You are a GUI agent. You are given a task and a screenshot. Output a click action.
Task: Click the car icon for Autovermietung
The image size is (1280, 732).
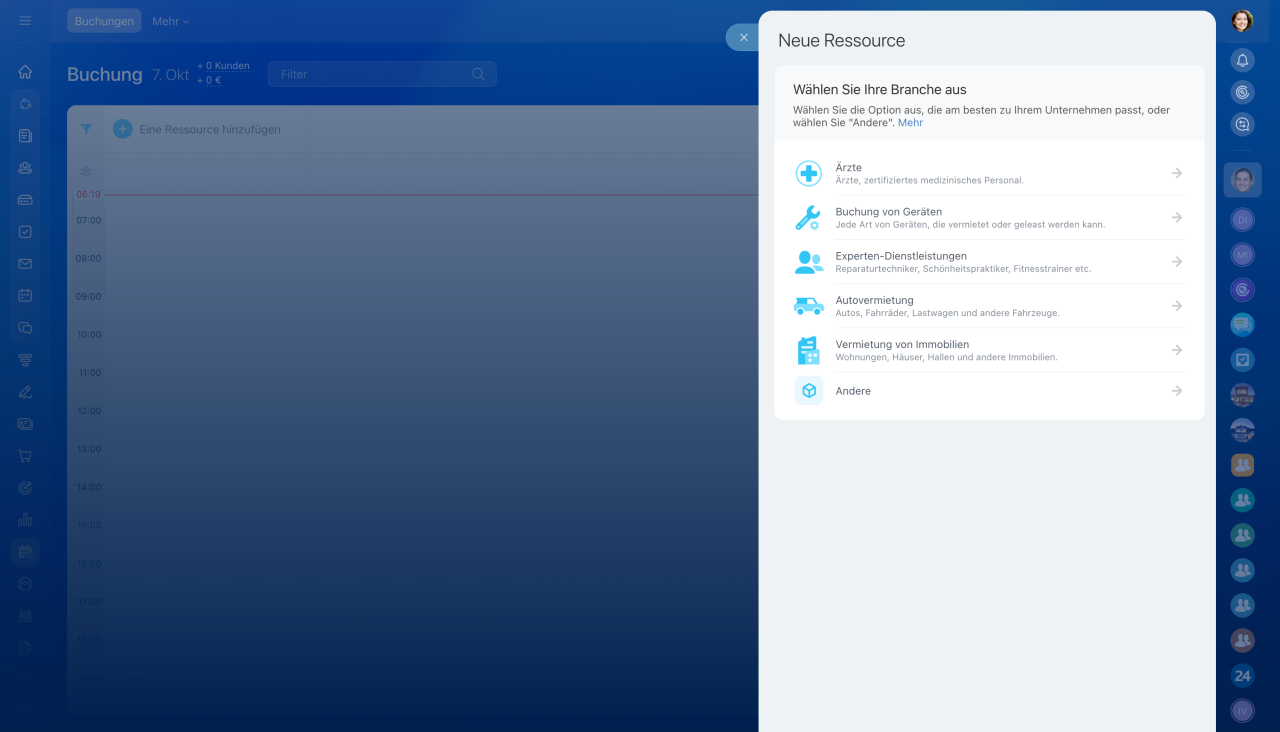click(x=808, y=306)
